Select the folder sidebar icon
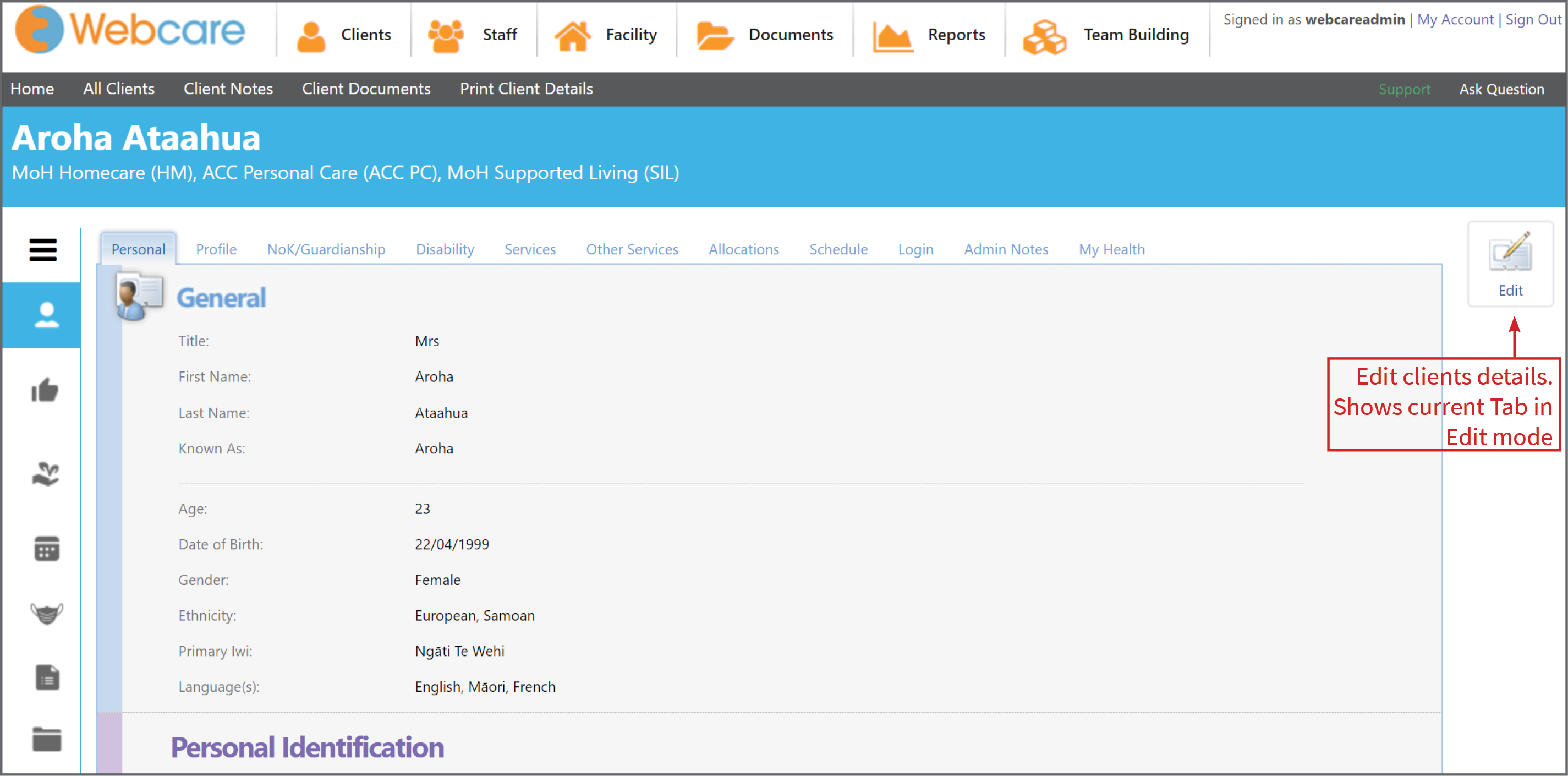The width and height of the screenshot is (1568, 776). click(x=46, y=740)
